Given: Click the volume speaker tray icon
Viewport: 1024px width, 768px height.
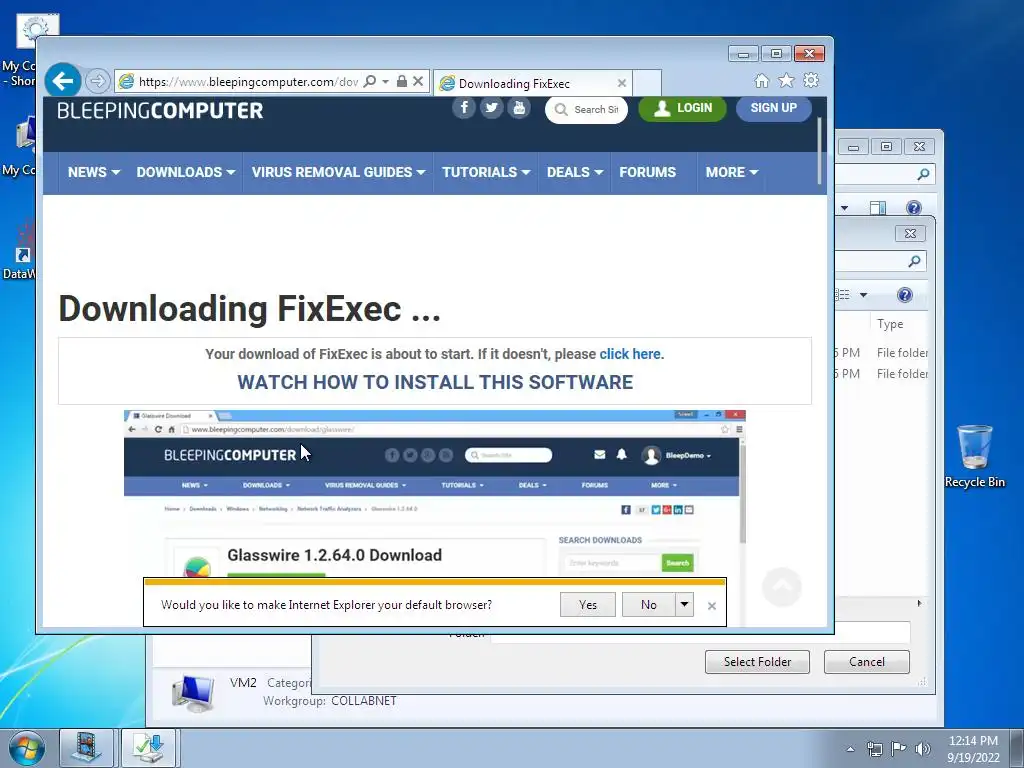Looking at the screenshot, I should 923,749.
